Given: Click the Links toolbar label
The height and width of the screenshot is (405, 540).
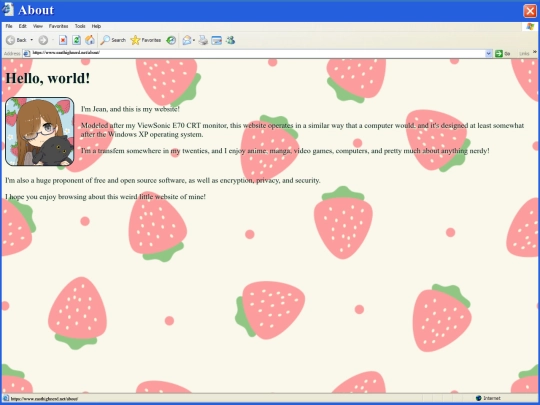Looking at the screenshot, I should point(524,54).
